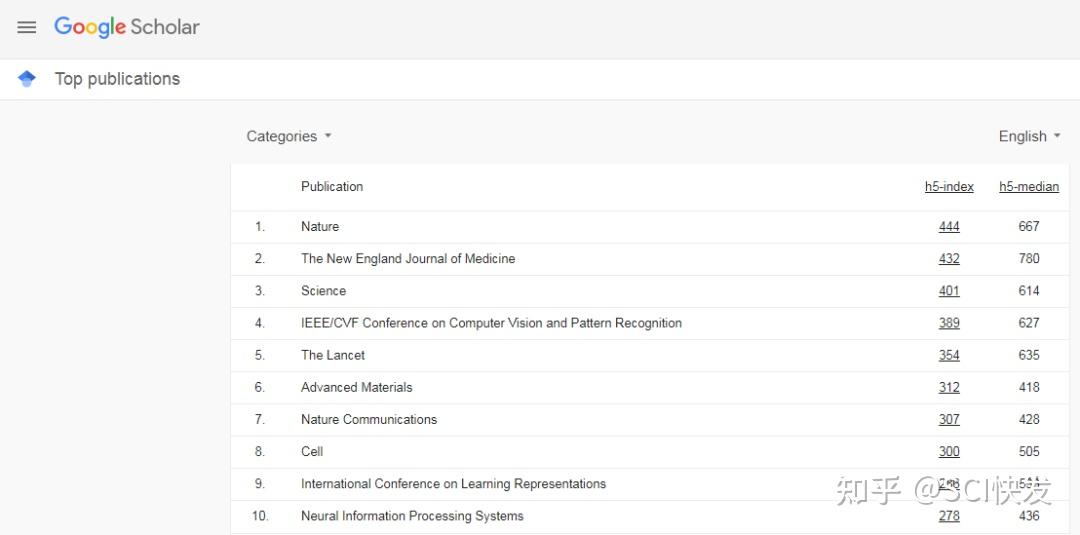Screen dimensions: 1080x535
Task: Open the h5-index 432 link
Action: (949, 259)
